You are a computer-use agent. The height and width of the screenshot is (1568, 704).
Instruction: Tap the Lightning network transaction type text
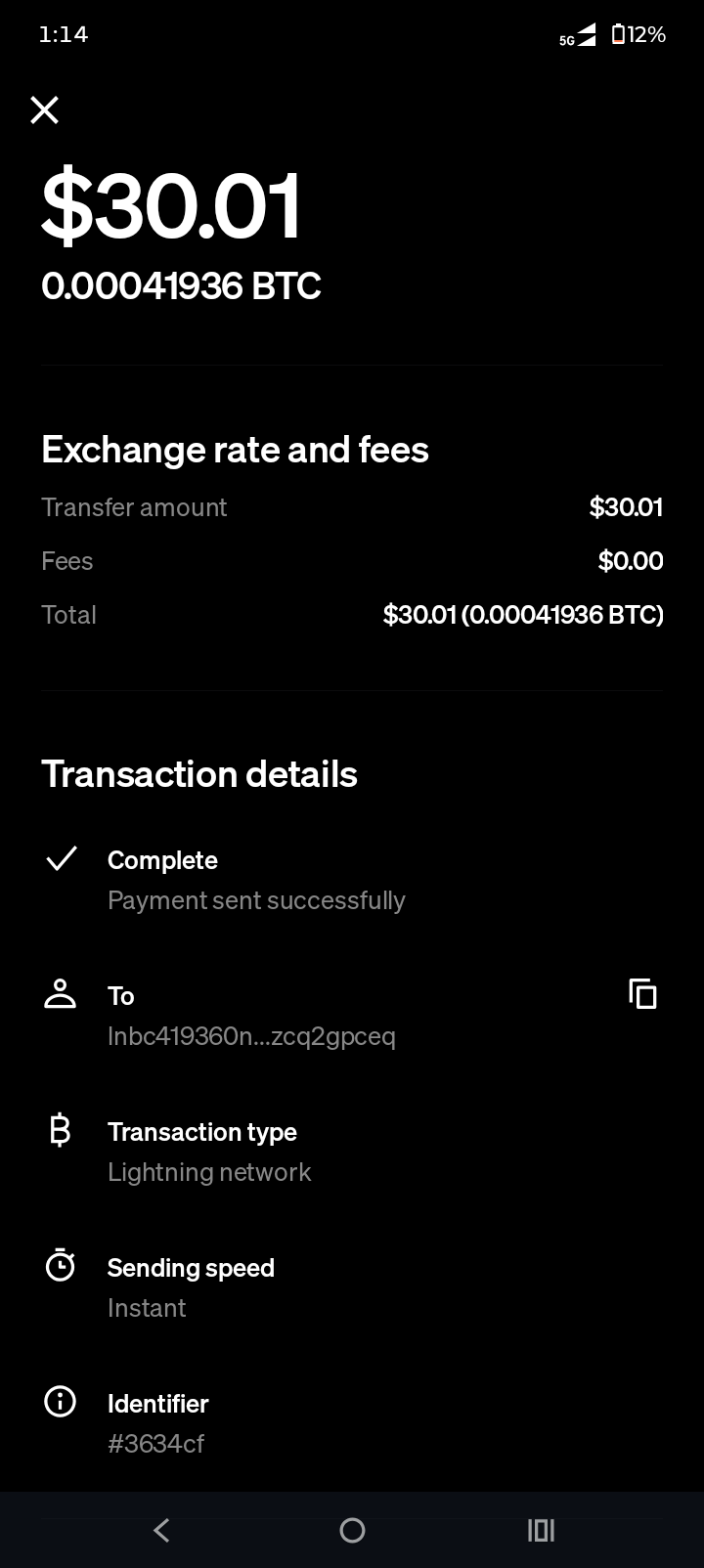point(209,1172)
